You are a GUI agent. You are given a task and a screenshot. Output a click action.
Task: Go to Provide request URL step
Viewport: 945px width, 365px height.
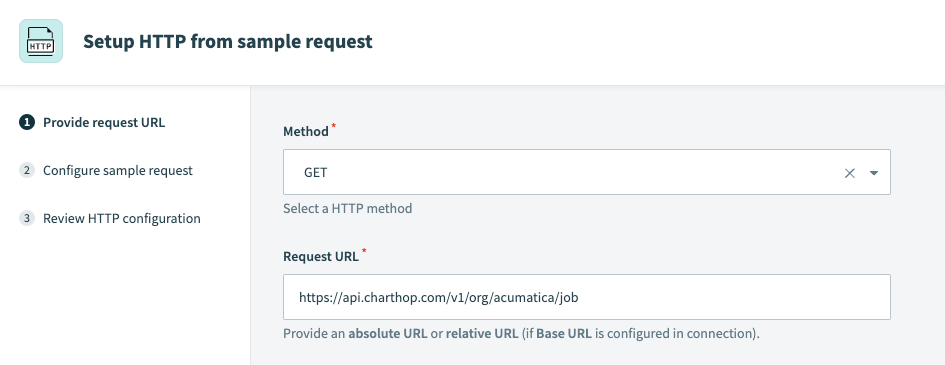tap(104, 122)
